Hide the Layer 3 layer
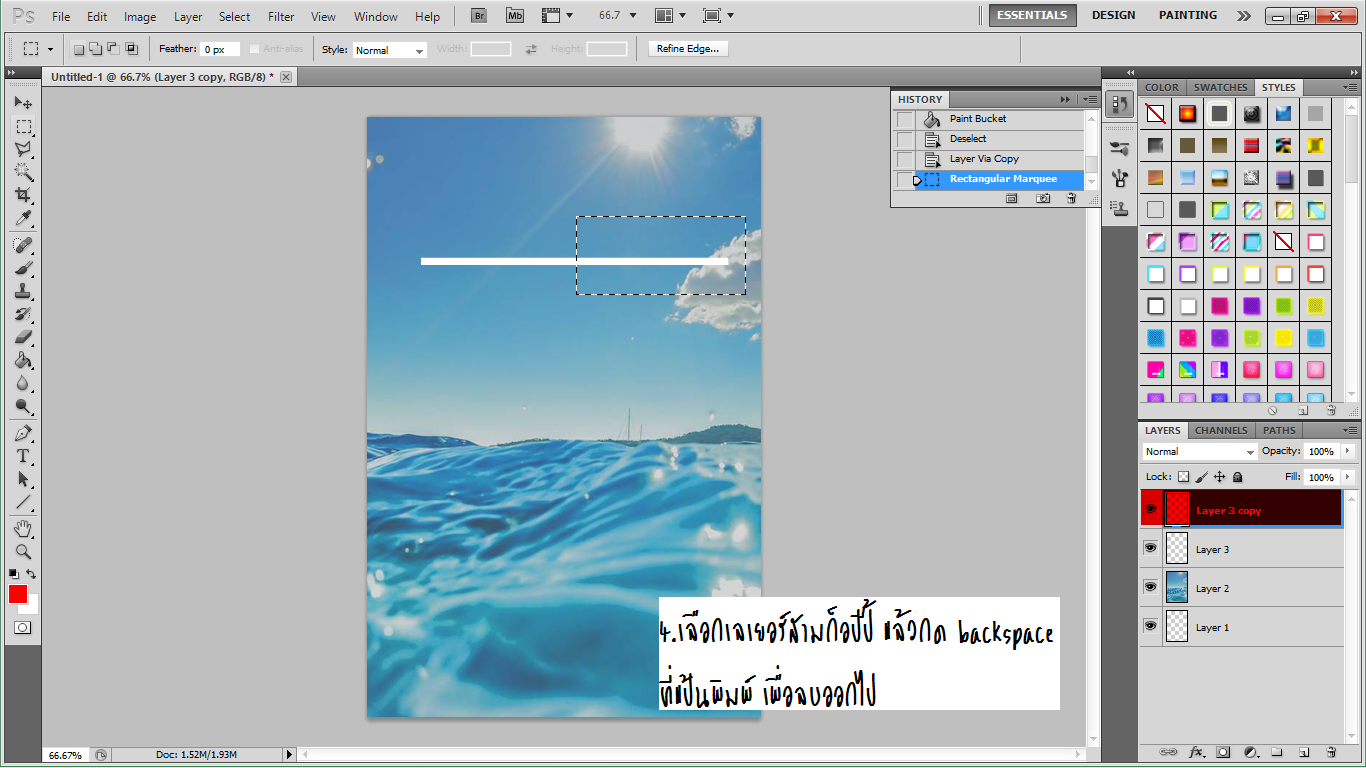 point(1150,548)
